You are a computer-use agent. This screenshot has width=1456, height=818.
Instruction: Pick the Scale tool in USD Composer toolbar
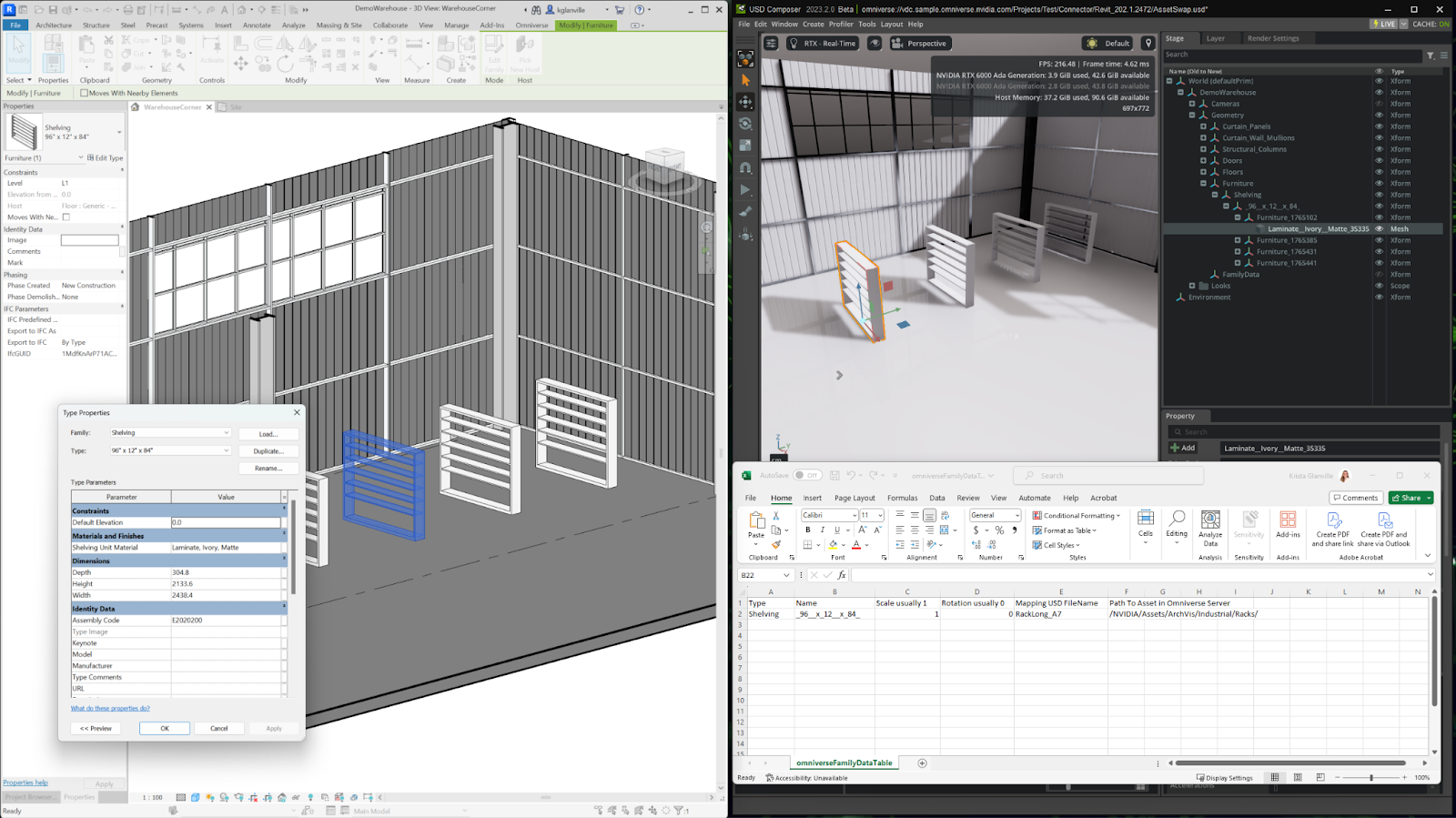(745, 146)
